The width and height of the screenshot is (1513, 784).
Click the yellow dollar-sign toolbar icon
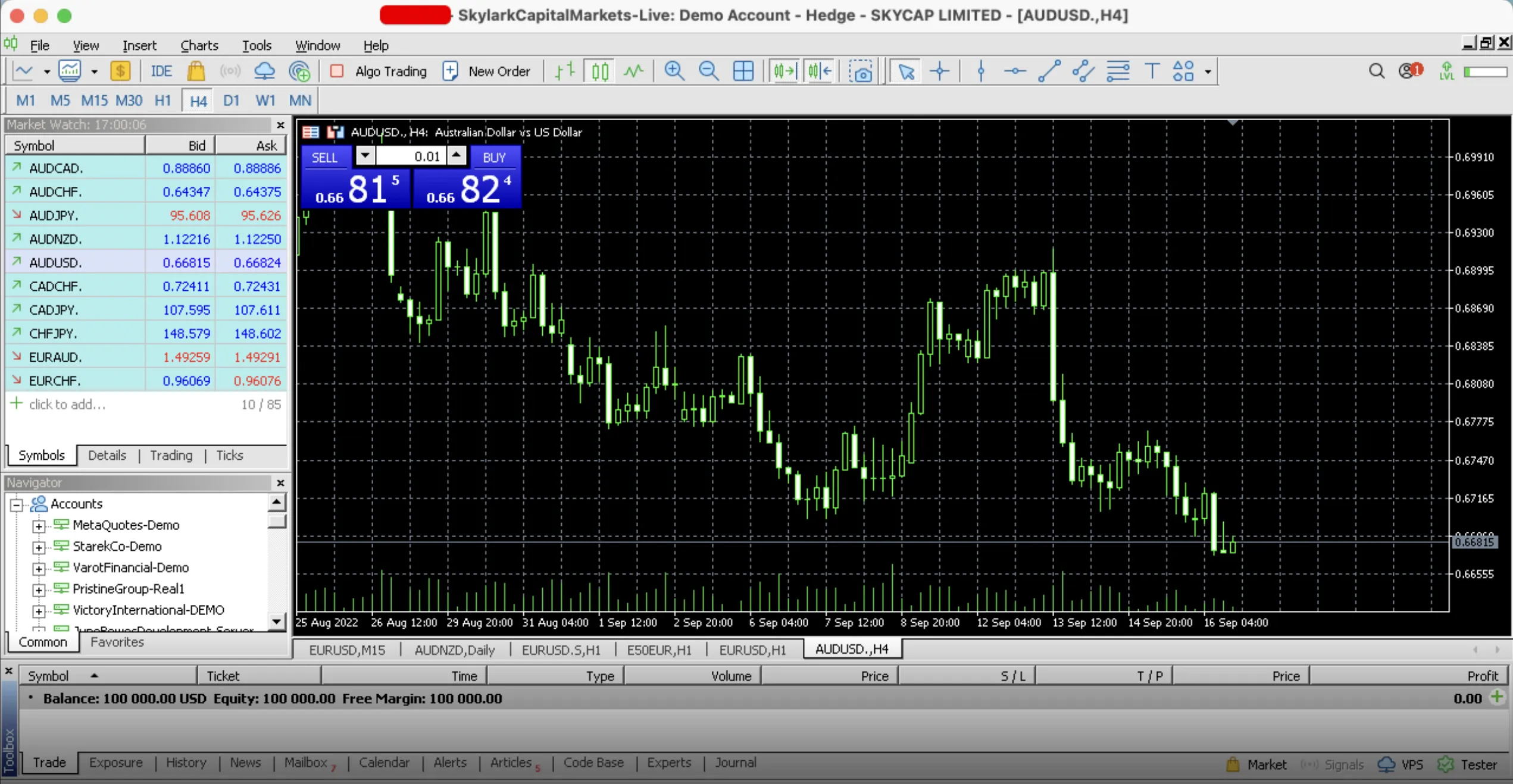[x=120, y=71]
